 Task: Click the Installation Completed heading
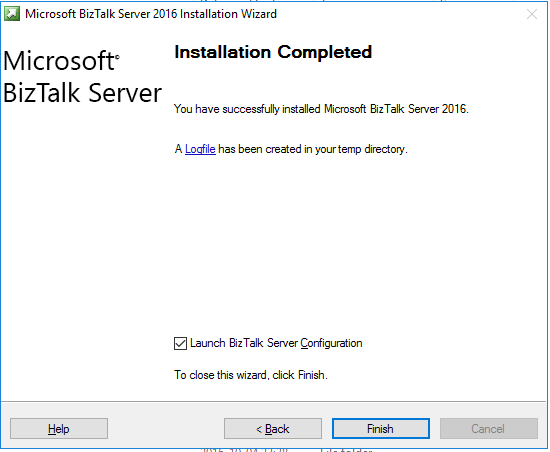click(273, 52)
